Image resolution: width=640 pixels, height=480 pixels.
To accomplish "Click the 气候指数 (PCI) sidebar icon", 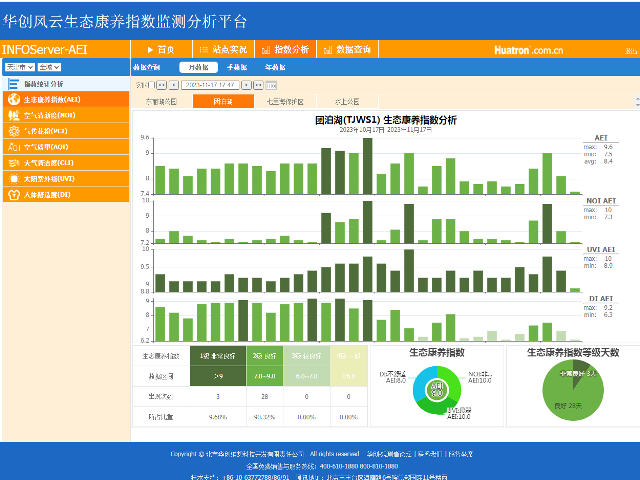I will (x=14, y=131).
